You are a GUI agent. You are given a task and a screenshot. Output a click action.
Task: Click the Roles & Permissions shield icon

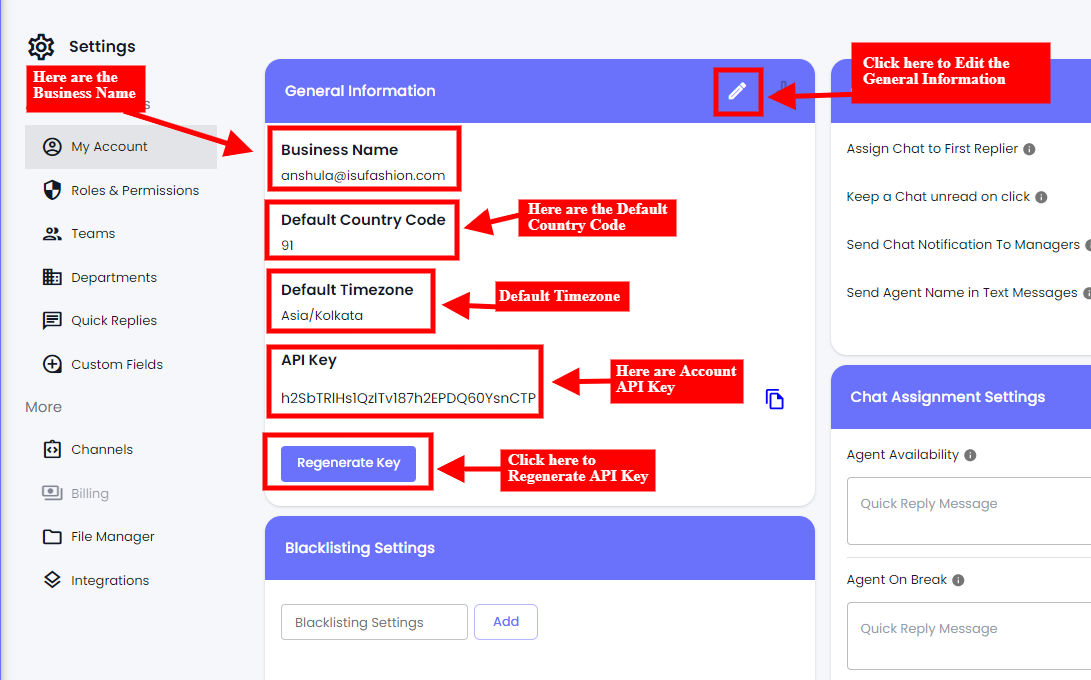click(53, 190)
